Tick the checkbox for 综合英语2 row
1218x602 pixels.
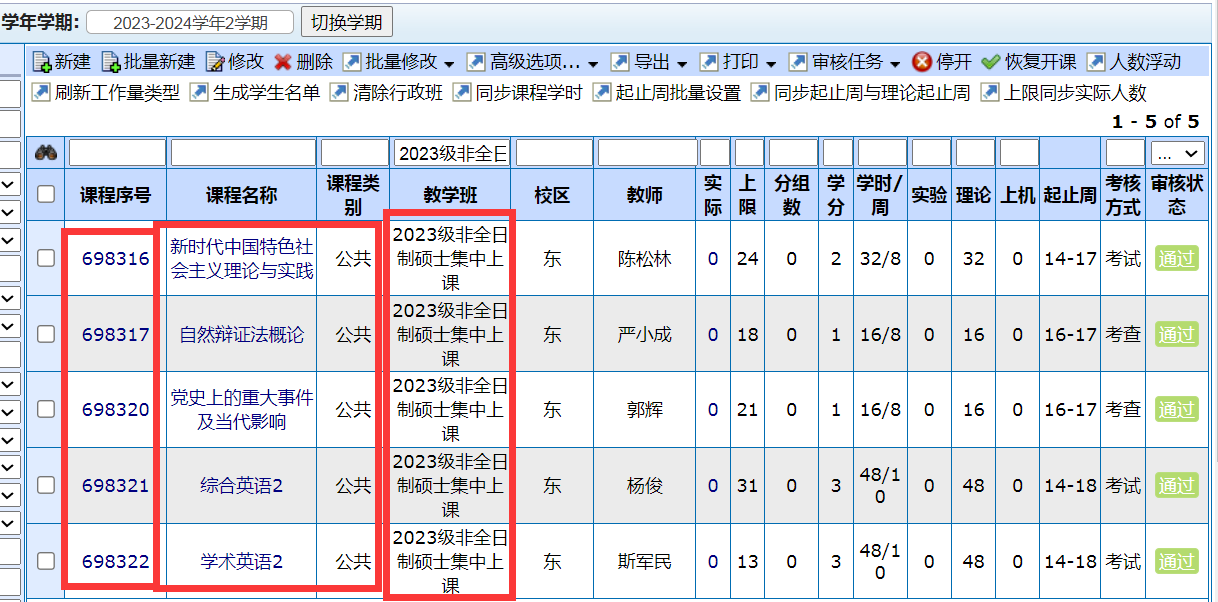46,485
